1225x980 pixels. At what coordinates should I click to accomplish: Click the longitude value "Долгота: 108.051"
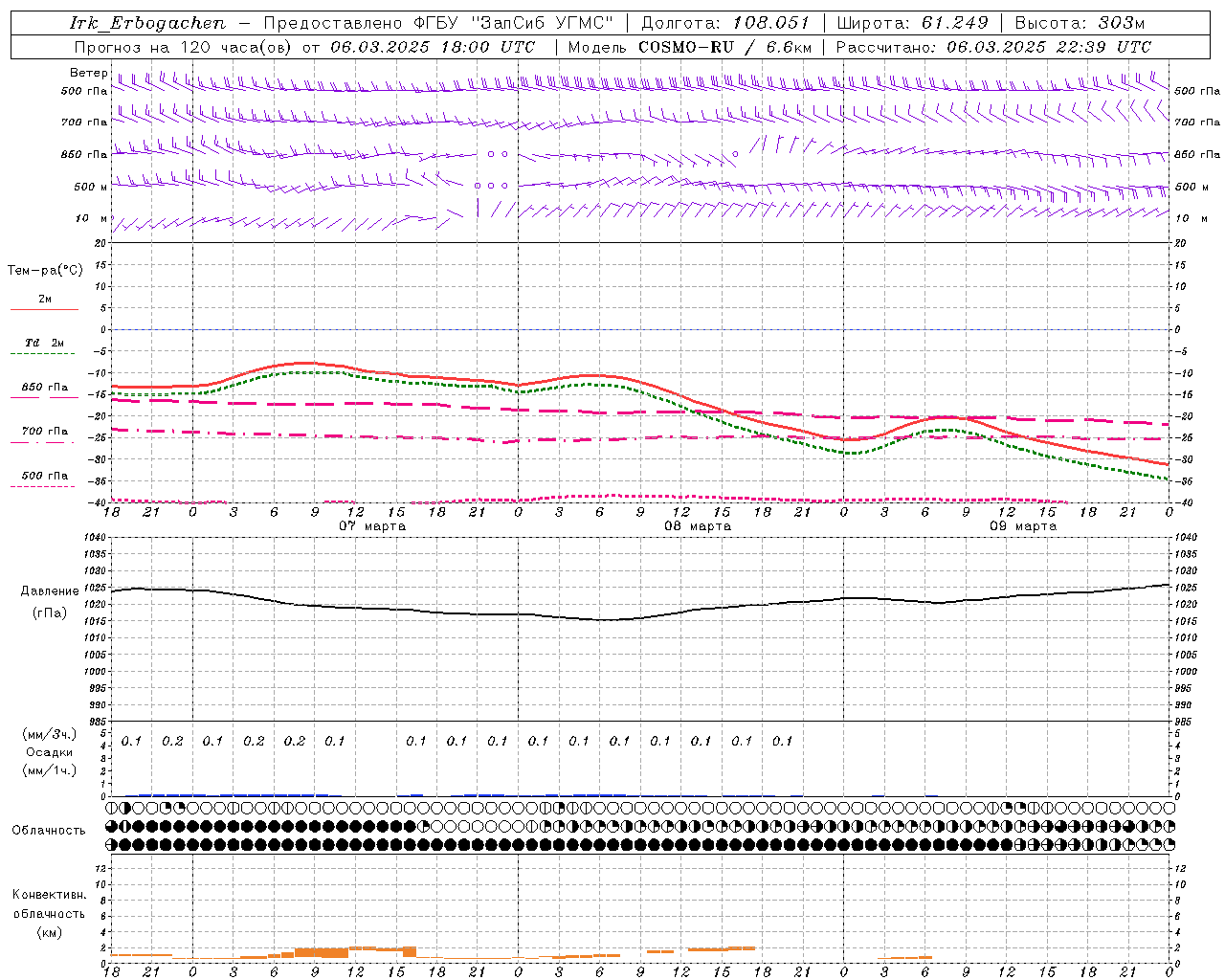click(x=724, y=23)
